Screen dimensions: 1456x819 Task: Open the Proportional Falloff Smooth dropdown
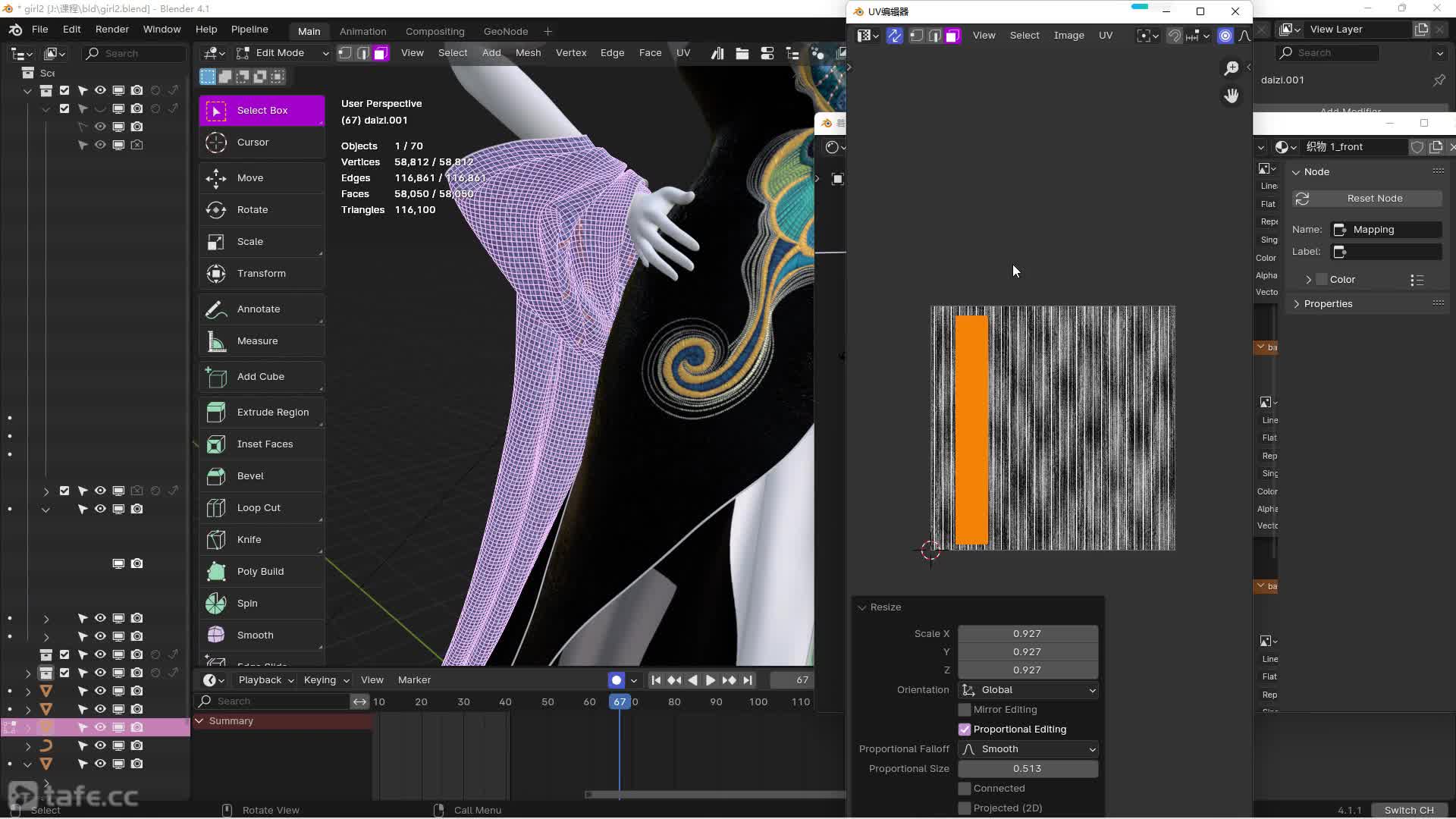coord(1028,749)
